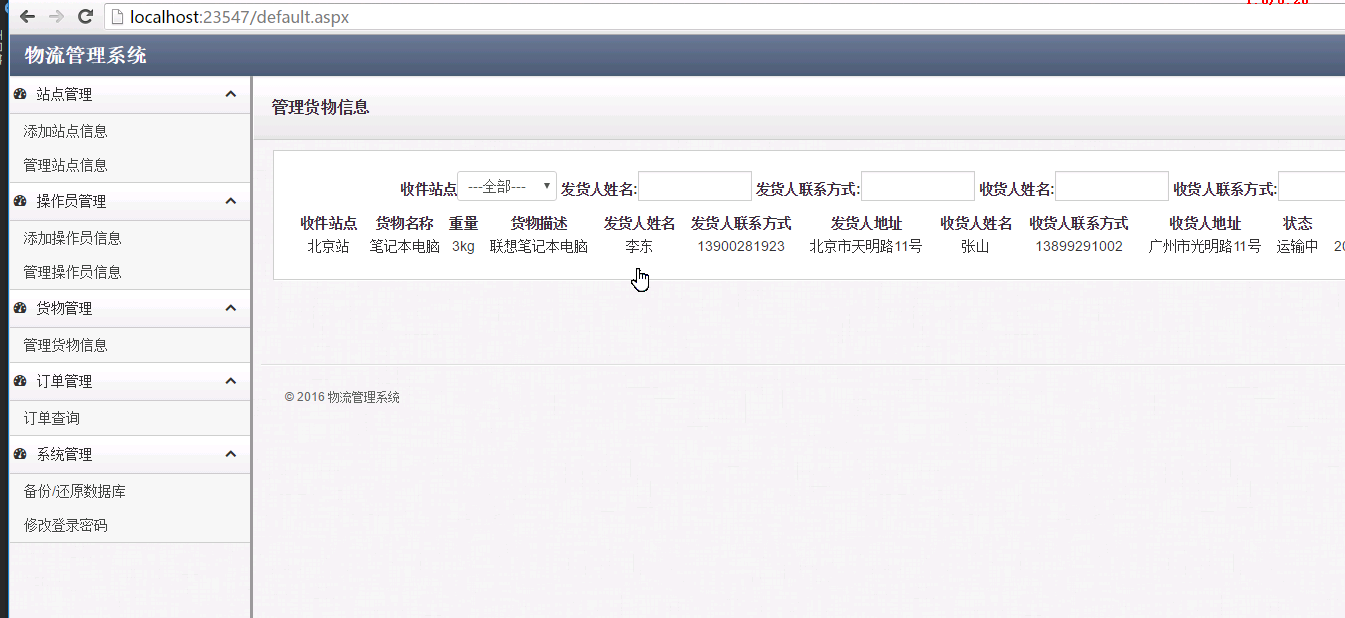Click the 北京站 table cell
This screenshot has width=1345, height=618.
point(328,246)
